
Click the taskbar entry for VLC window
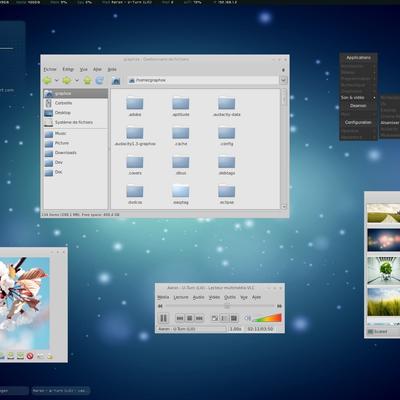point(61,391)
